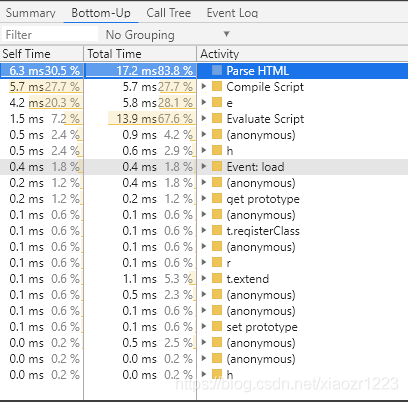Sort by the Self Time column header

42,54
